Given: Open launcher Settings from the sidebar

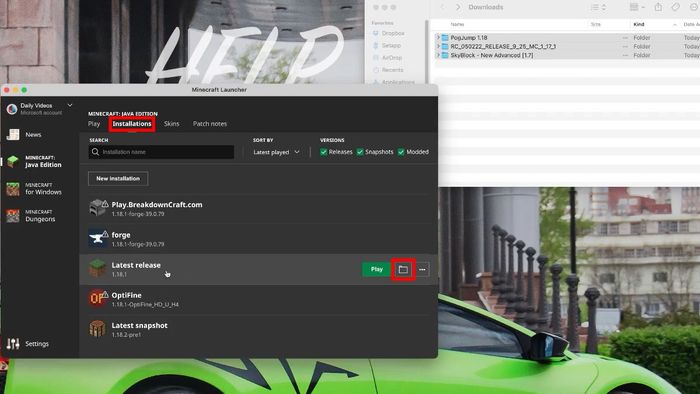Looking at the screenshot, I should [27, 344].
